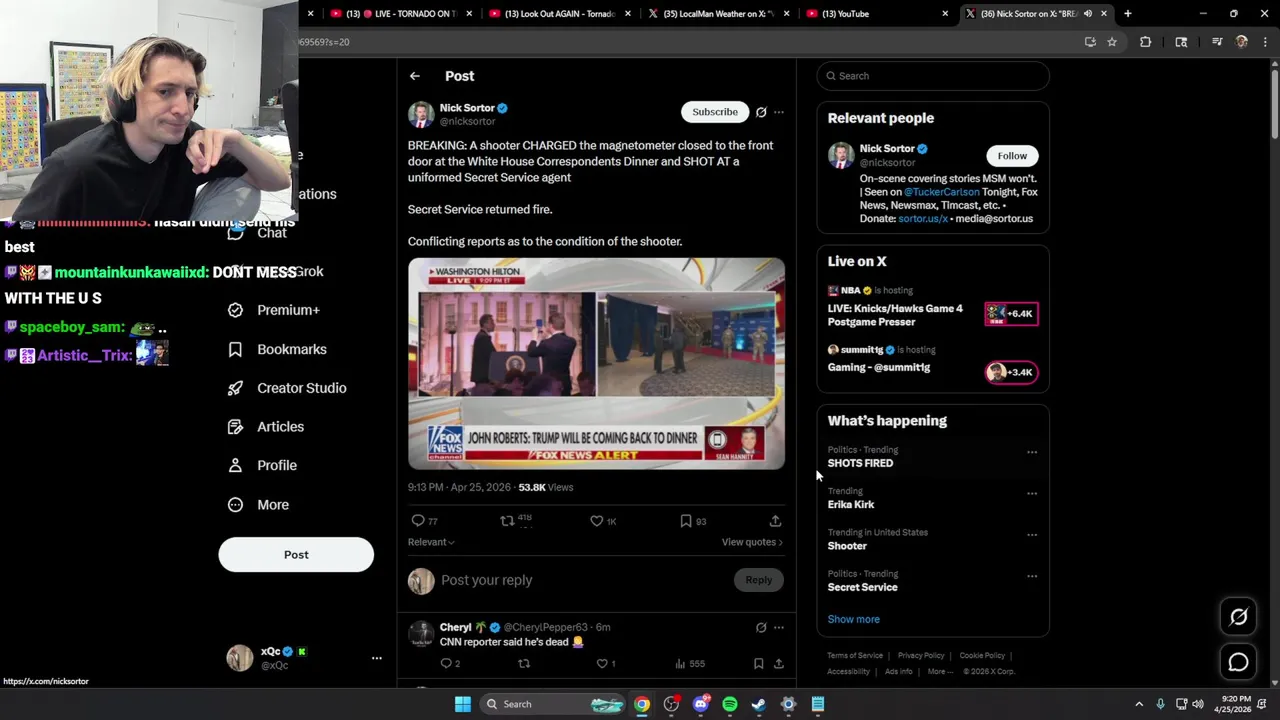Like Cheryl's reply with 1 like
Image resolution: width=1280 pixels, height=720 pixels.
pyautogui.click(x=602, y=663)
